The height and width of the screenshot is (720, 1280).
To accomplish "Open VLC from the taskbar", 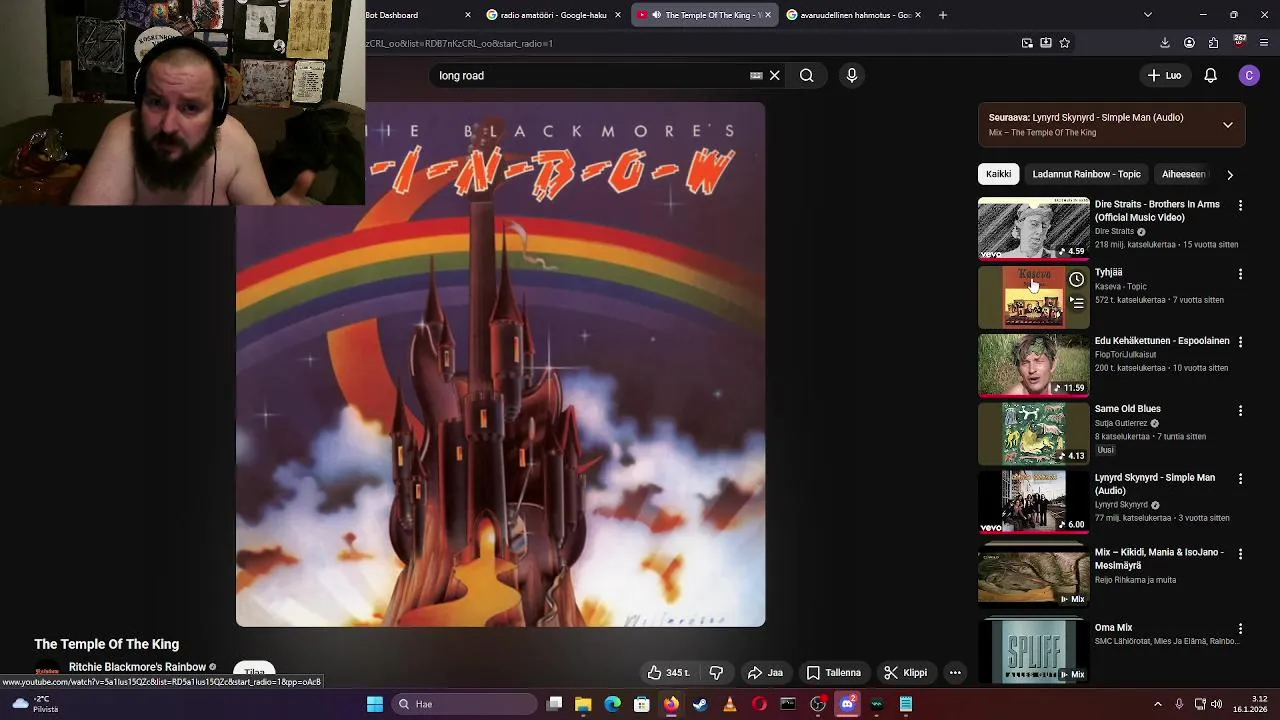I will (729, 704).
